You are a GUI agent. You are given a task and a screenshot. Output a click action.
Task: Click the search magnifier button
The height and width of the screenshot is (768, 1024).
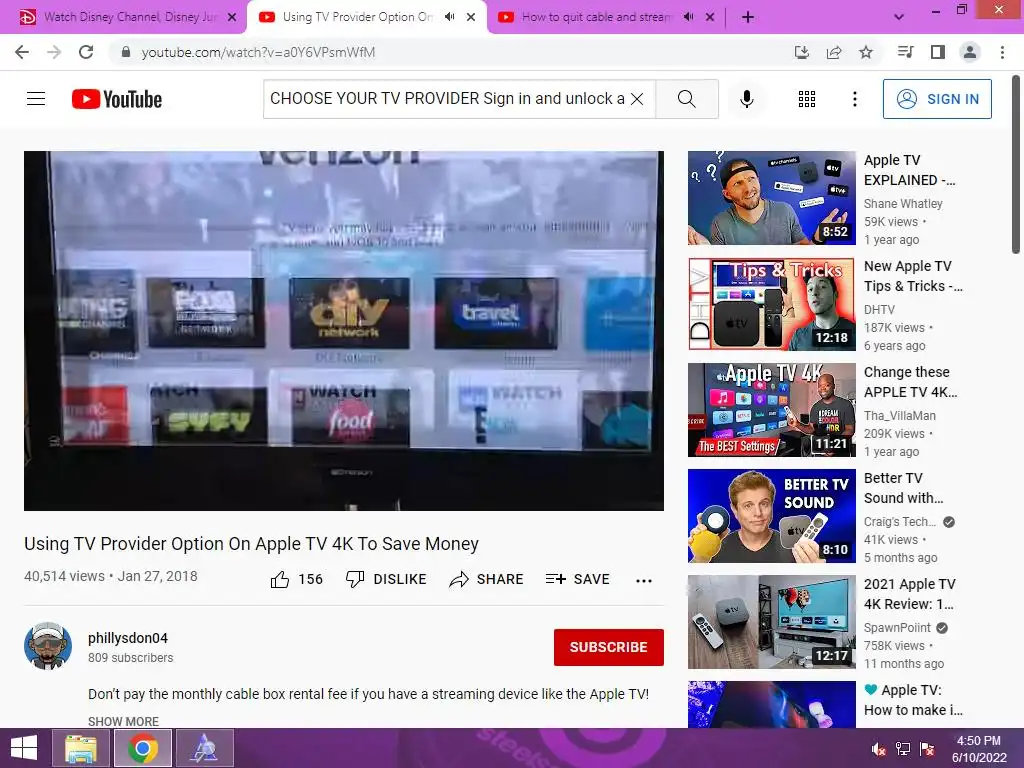686,99
